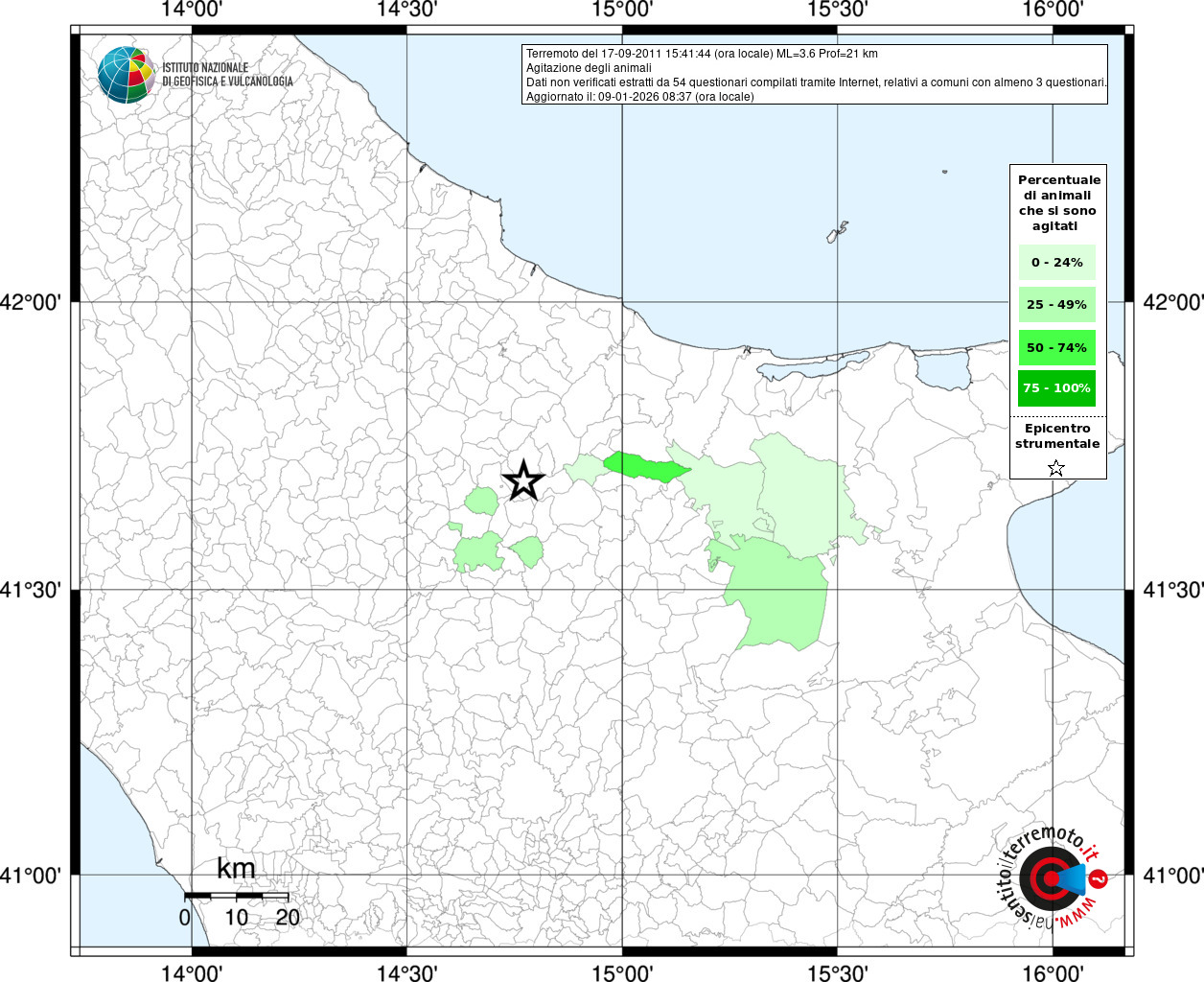Click the haisentitoilterremoto.it target logo
The width and height of the screenshot is (1204, 982).
(1053, 877)
